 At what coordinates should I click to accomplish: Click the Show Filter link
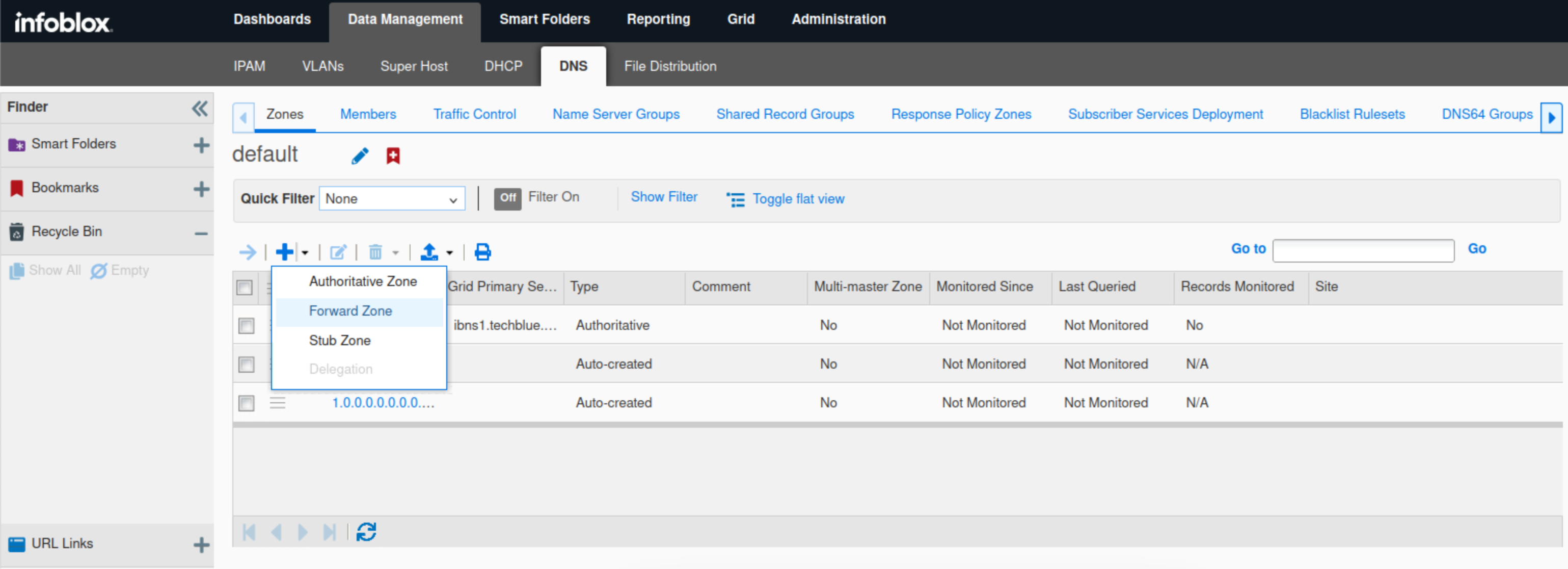click(x=663, y=197)
